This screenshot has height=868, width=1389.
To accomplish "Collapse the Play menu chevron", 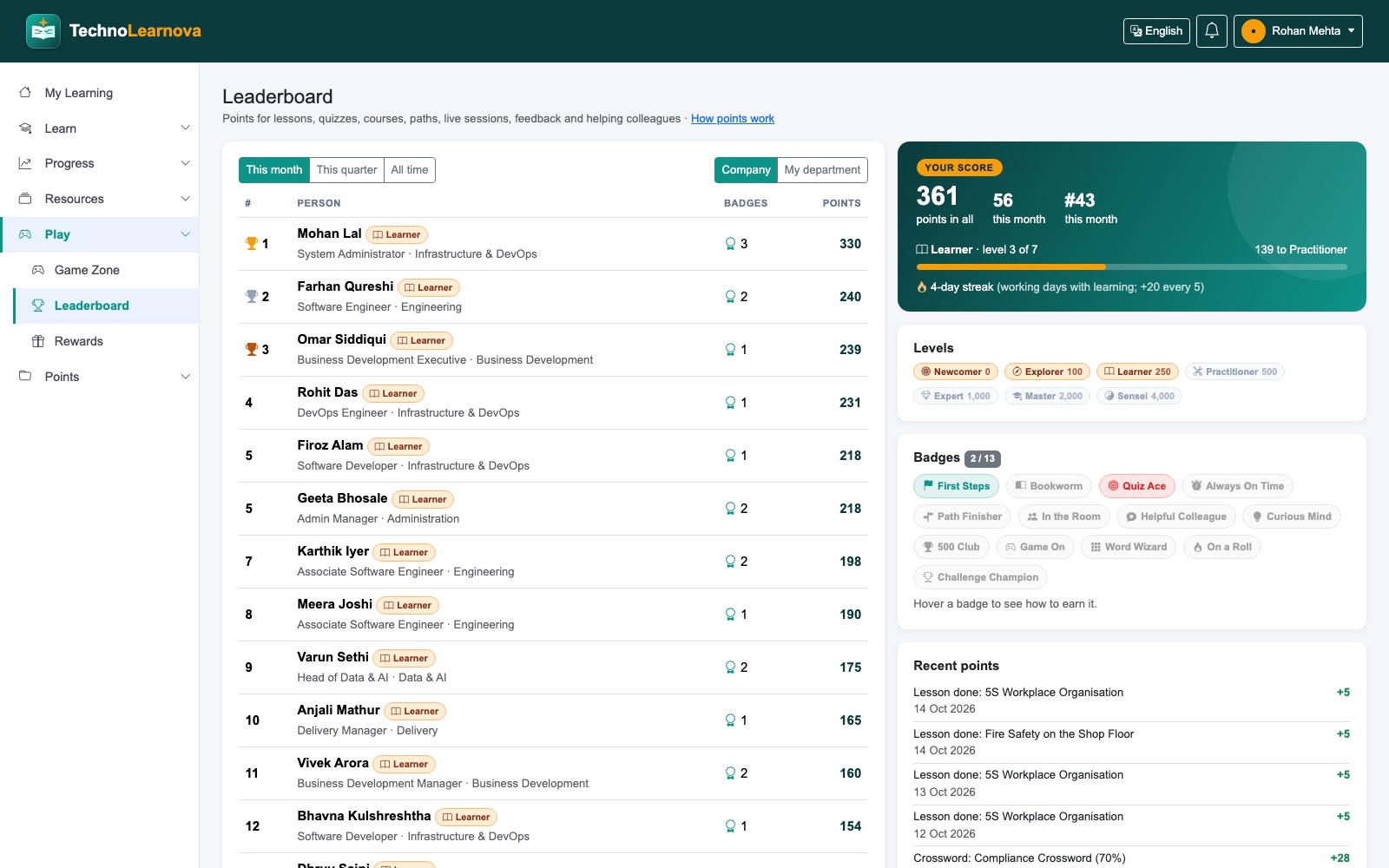I will tap(185, 234).
